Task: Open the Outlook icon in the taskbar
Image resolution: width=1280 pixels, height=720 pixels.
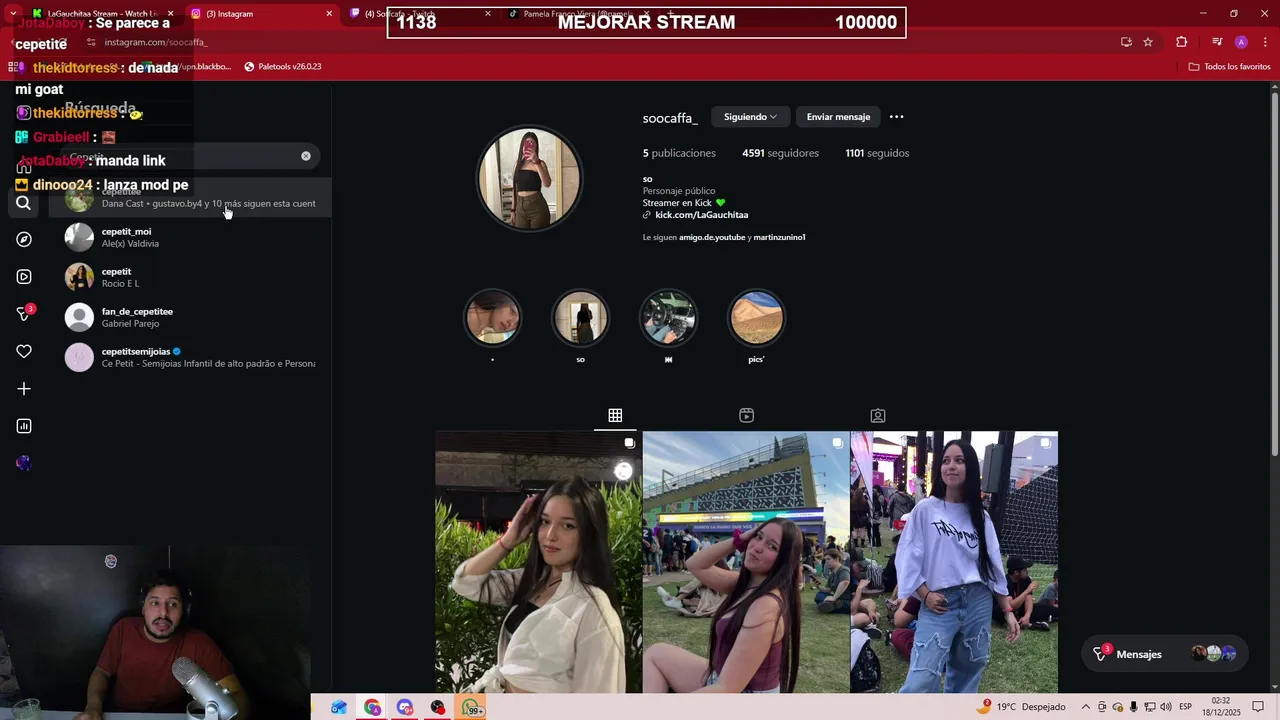Action: (339, 707)
